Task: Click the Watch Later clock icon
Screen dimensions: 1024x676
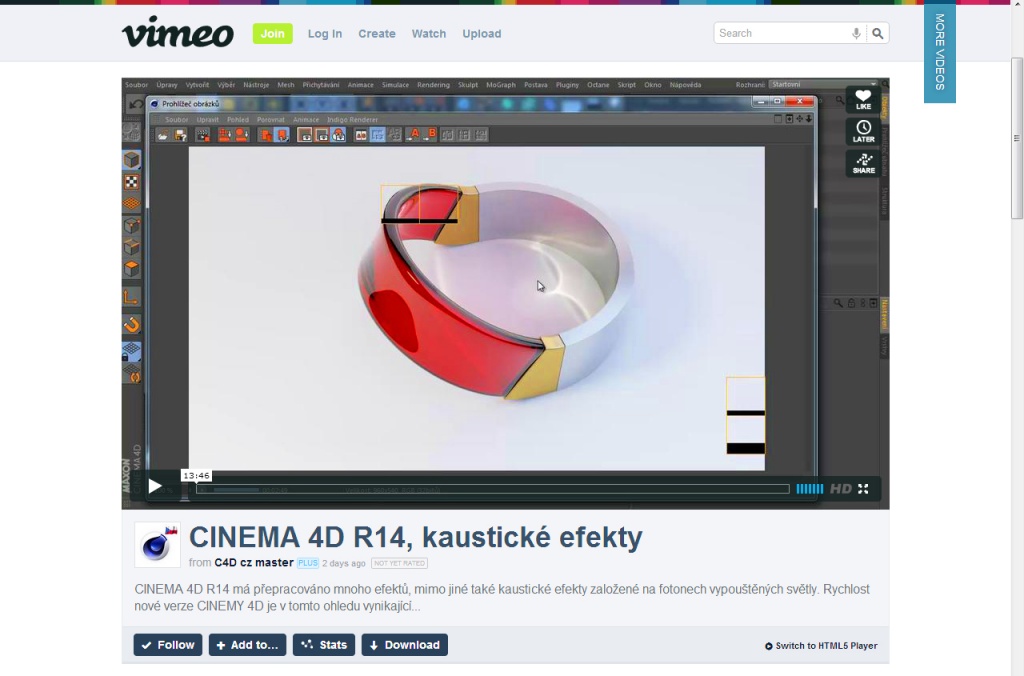Action: pyautogui.click(x=863, y=131)
